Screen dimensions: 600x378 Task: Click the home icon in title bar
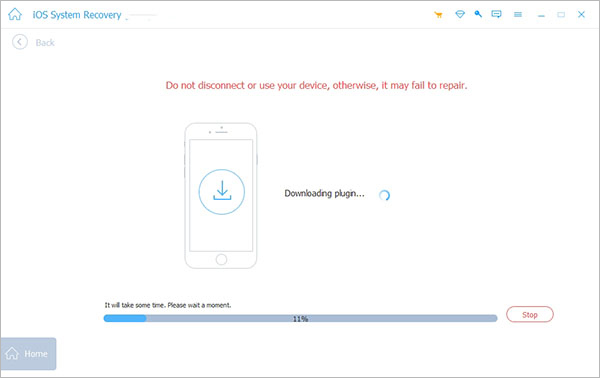coord(15,15)
